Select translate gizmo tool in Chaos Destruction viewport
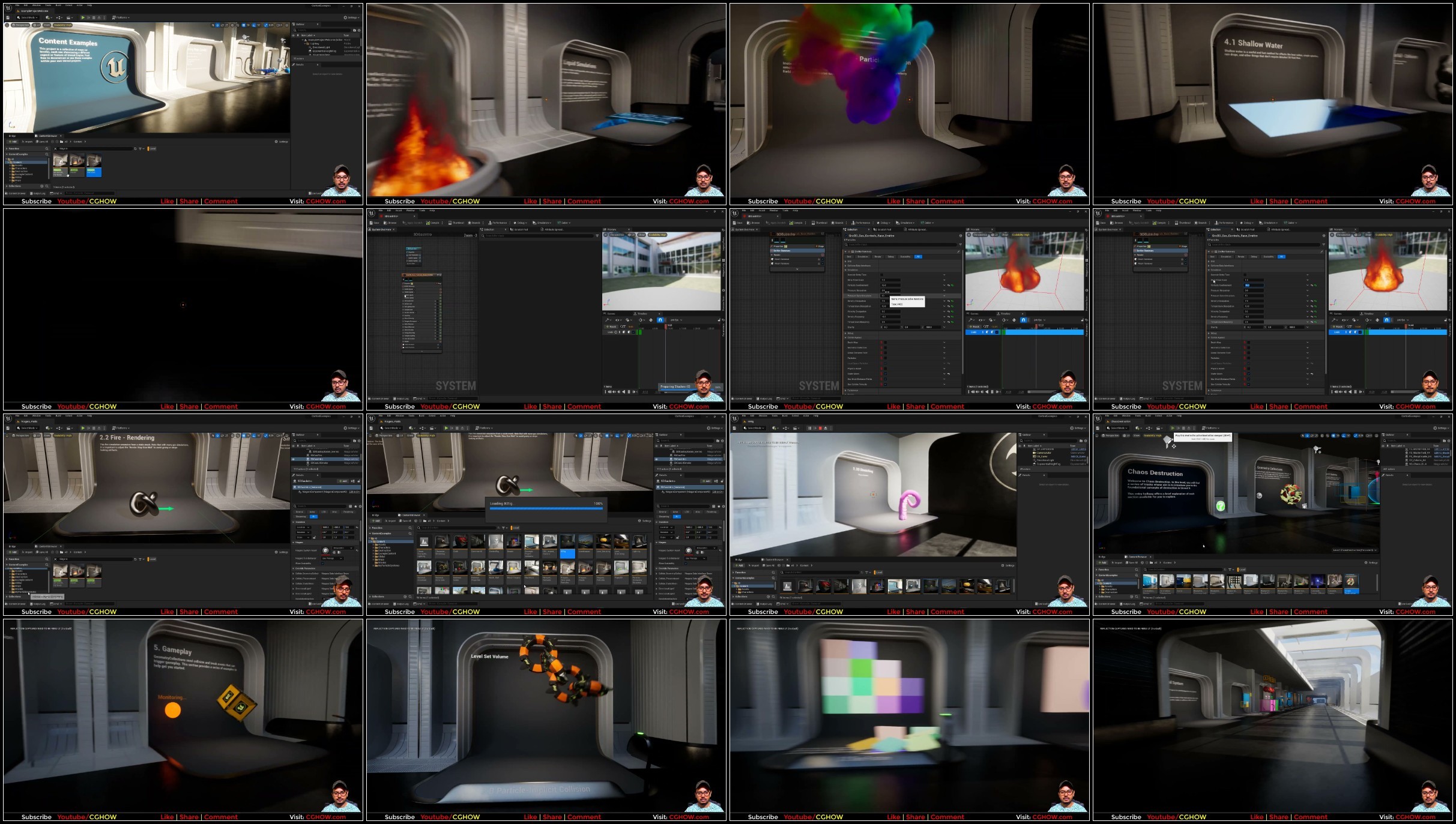Viewport: 1456px width, 824px height. [x=1307, y=436]
